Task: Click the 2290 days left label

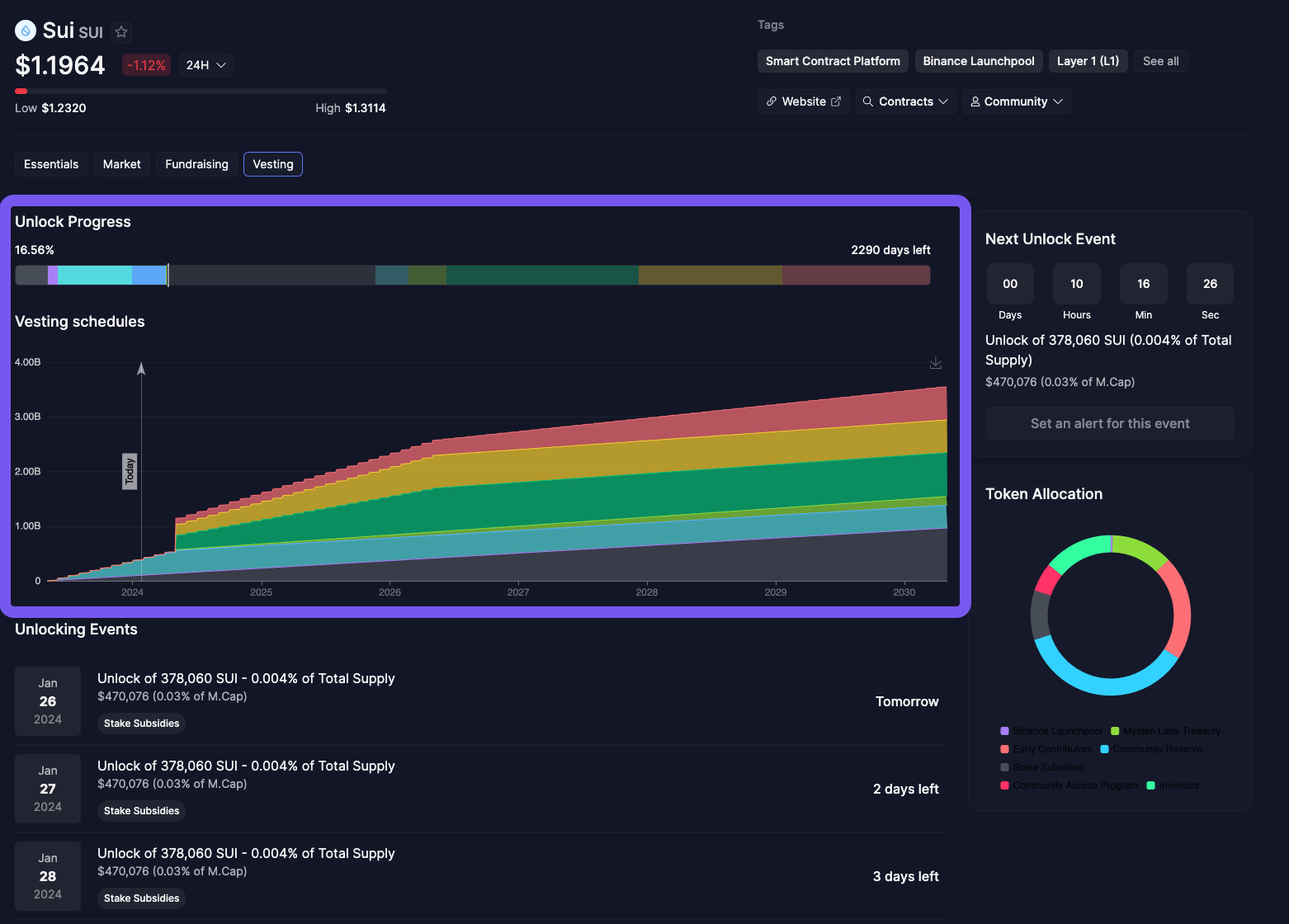Action: [890, 250]
